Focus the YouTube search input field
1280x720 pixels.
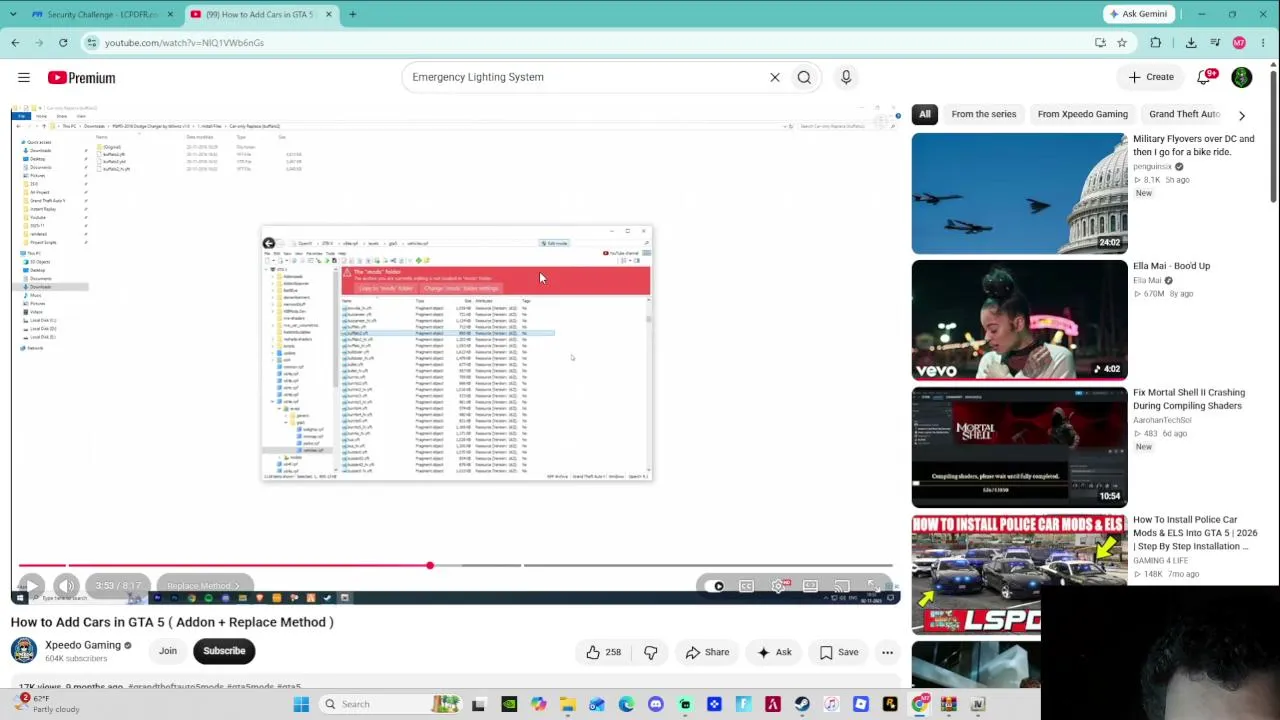coord(585,77)
